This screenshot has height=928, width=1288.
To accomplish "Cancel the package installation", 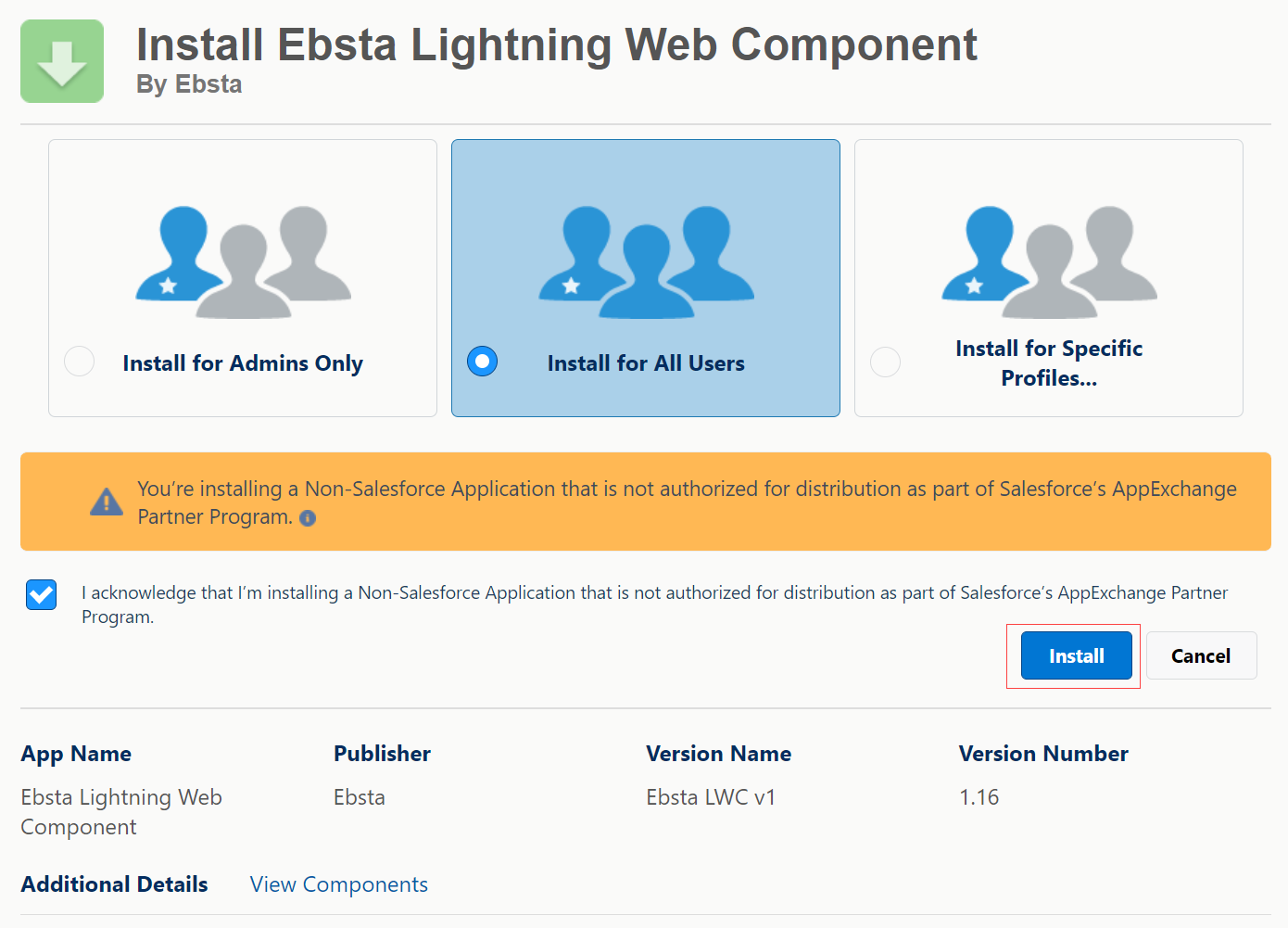I will [x=1201, y=655].
